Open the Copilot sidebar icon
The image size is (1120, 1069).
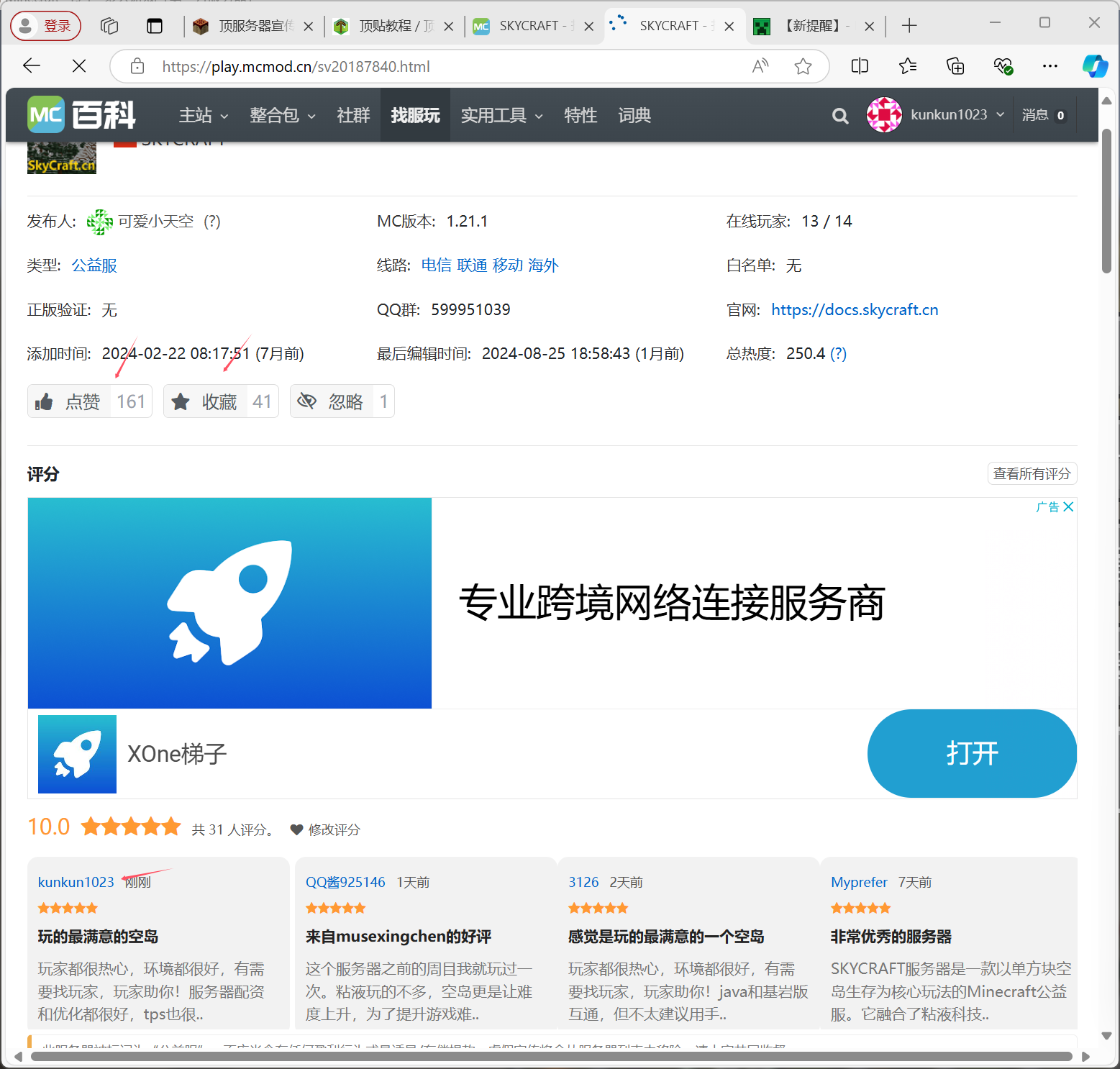(1096, 66)
